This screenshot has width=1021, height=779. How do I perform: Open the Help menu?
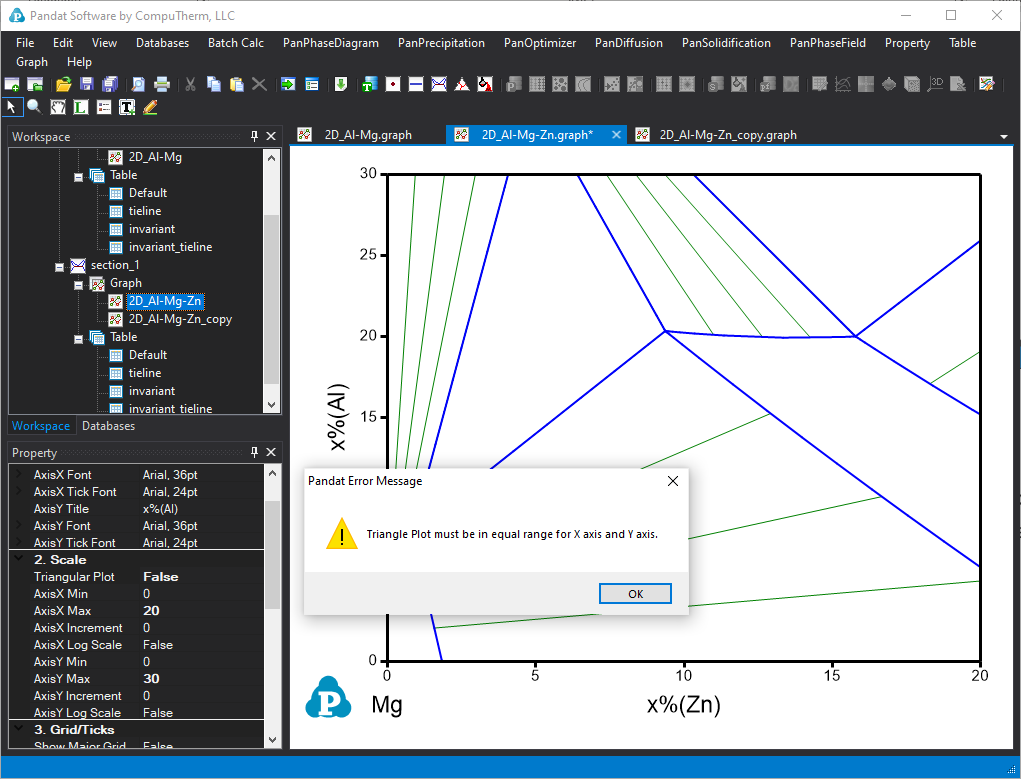tap(79, 62)
